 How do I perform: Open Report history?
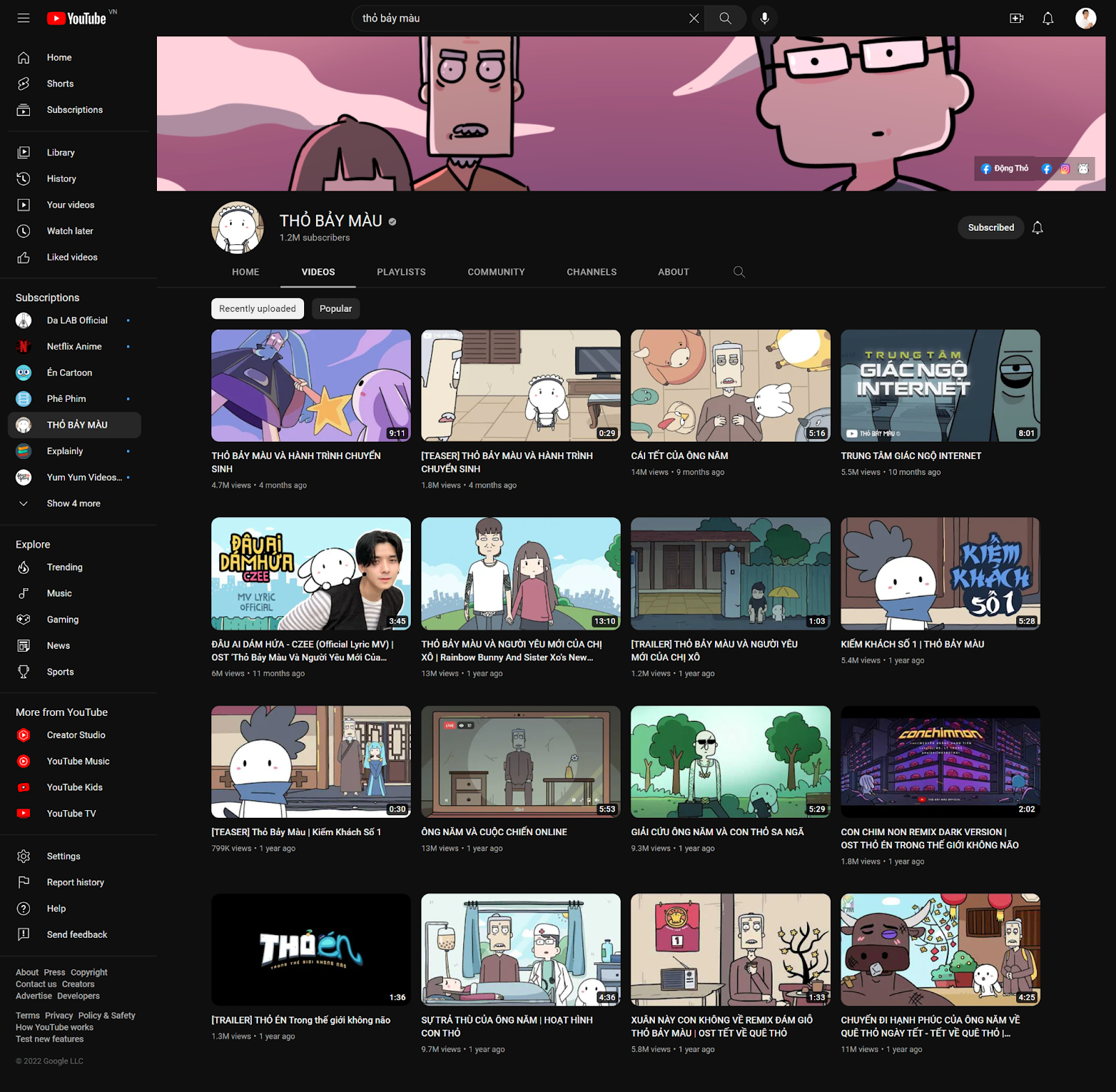[x=74, y=882]
